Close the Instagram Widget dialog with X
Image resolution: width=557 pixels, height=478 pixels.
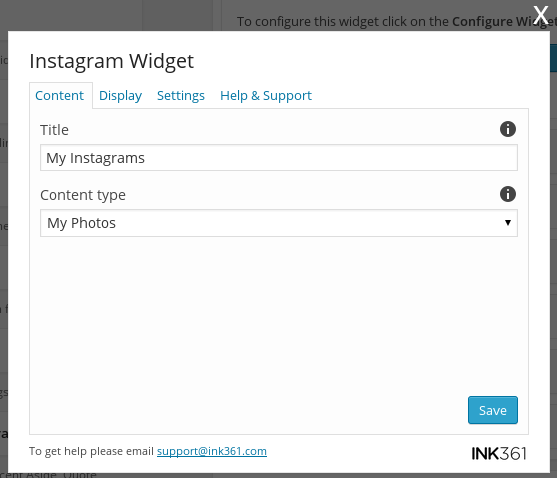click(541, 15)
